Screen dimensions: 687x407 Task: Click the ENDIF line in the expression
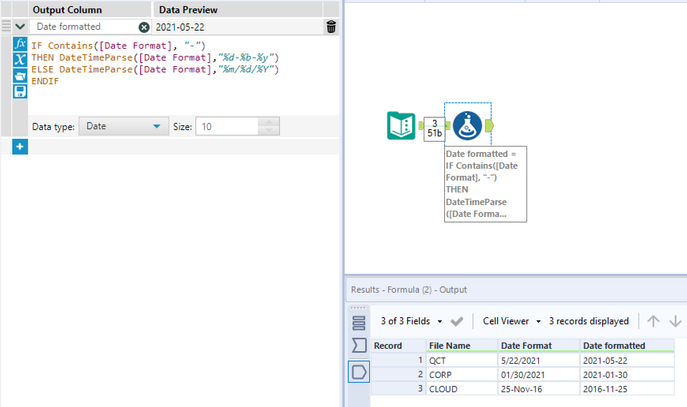45,81
